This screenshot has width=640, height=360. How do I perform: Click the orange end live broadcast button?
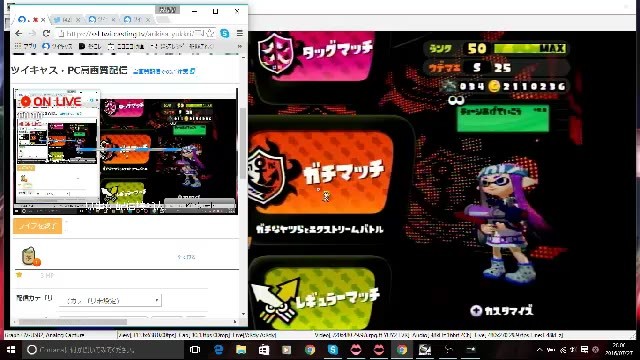38,226
